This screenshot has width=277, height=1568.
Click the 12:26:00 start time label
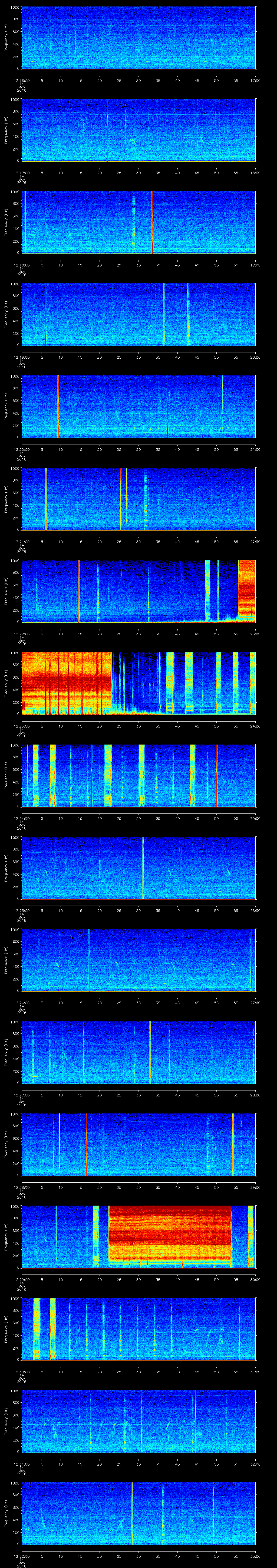click(21, 1003)
